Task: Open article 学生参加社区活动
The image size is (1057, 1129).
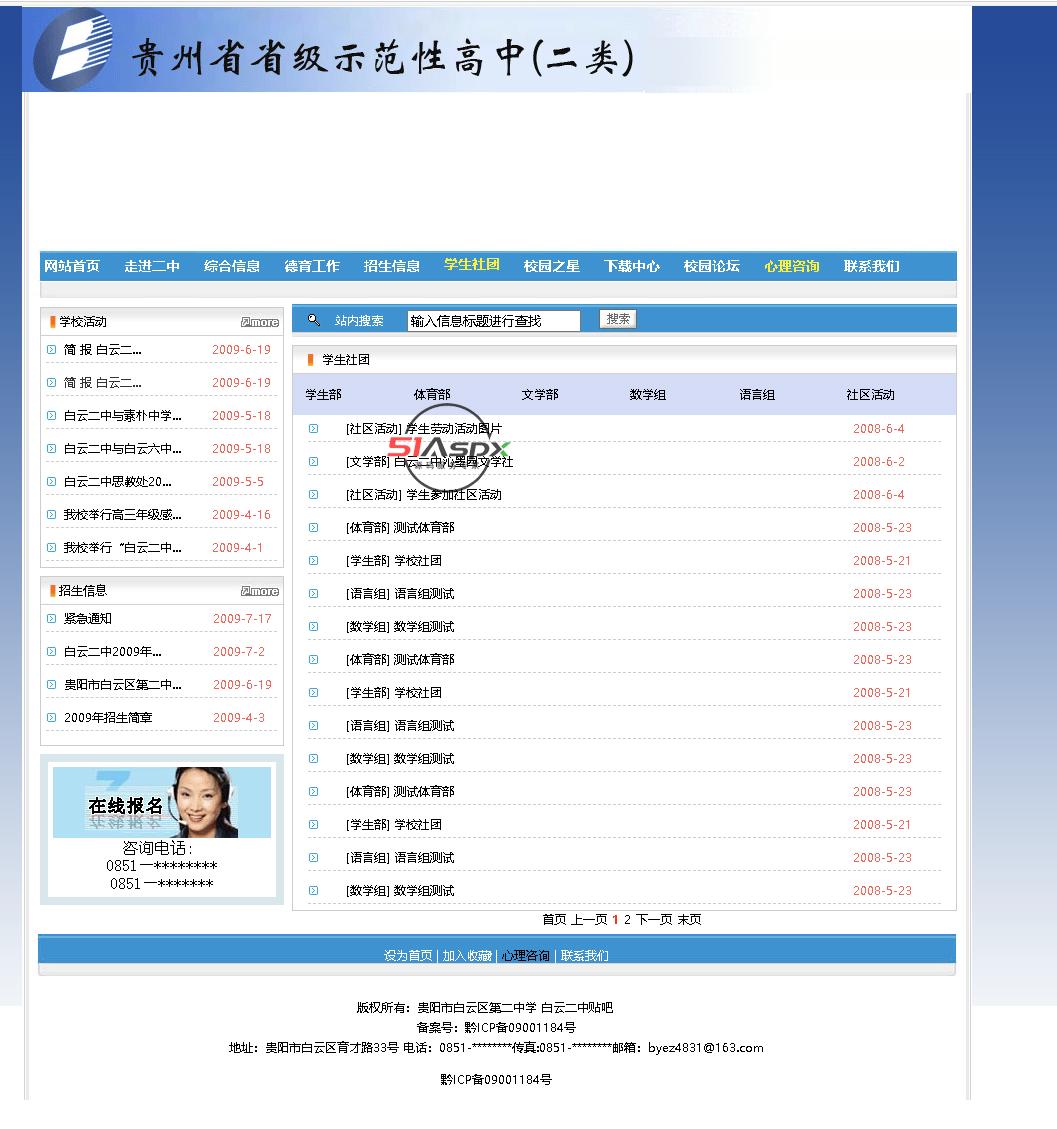Action: tap(454, 495)
